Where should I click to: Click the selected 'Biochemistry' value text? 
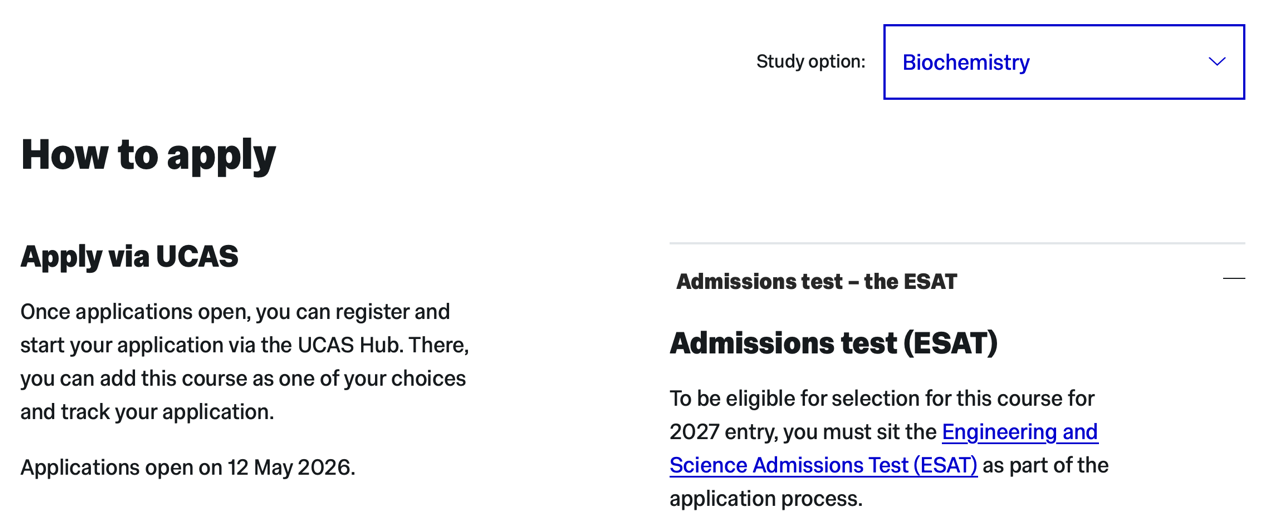(965, 62)
